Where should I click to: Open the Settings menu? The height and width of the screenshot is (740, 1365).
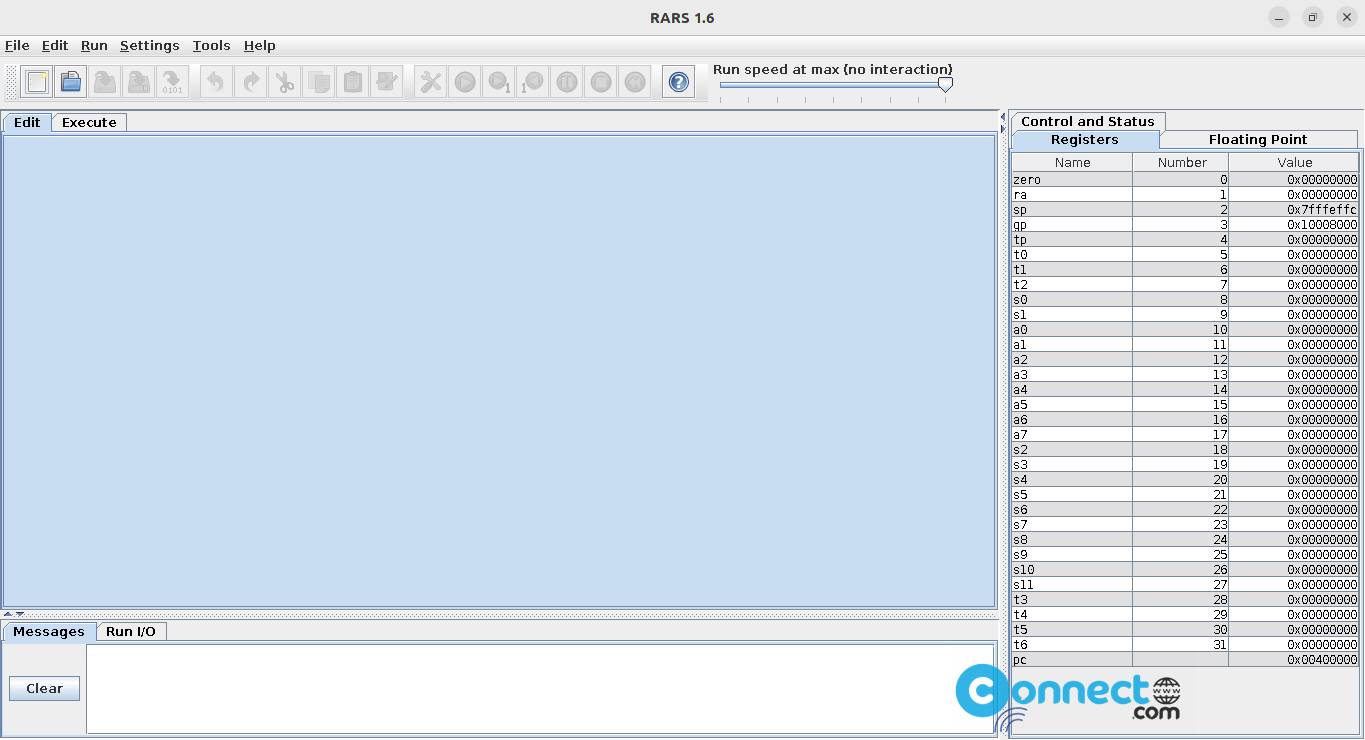149,45
